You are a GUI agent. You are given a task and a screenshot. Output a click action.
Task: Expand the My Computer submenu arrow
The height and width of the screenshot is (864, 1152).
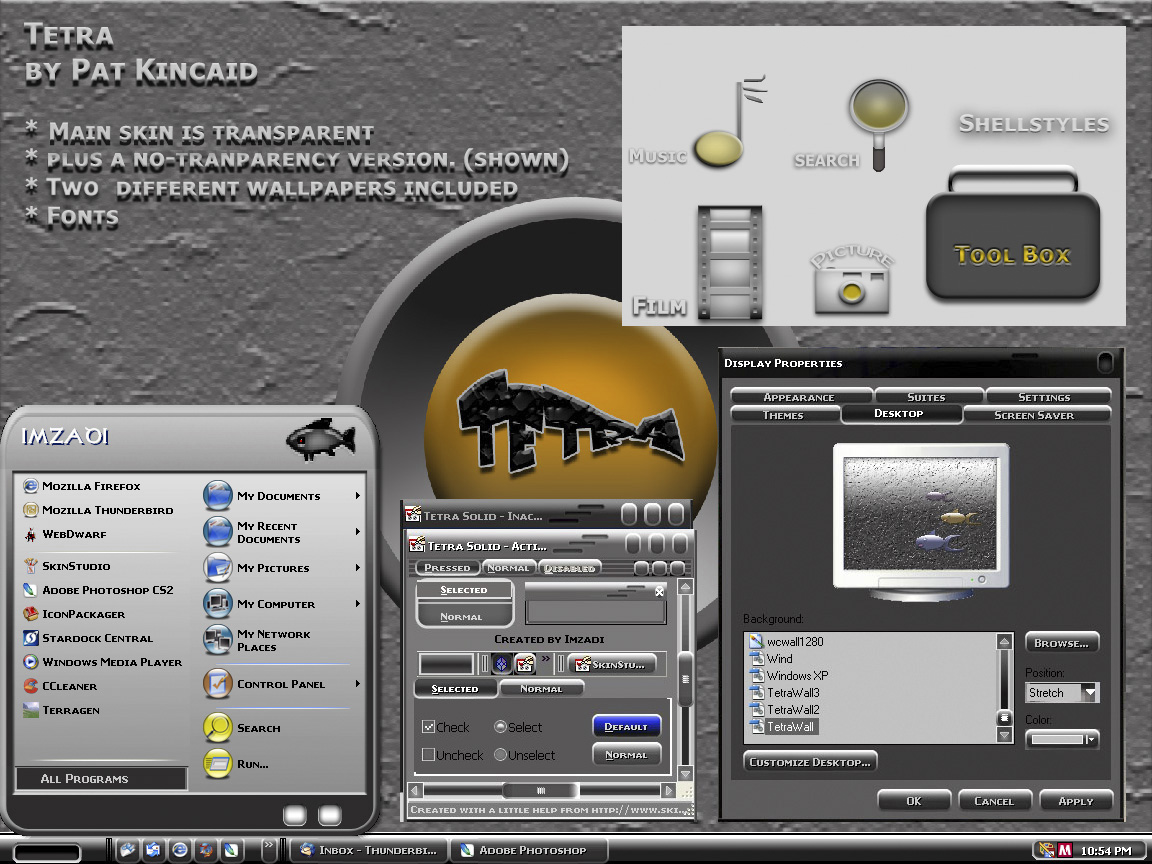point(358,603)
